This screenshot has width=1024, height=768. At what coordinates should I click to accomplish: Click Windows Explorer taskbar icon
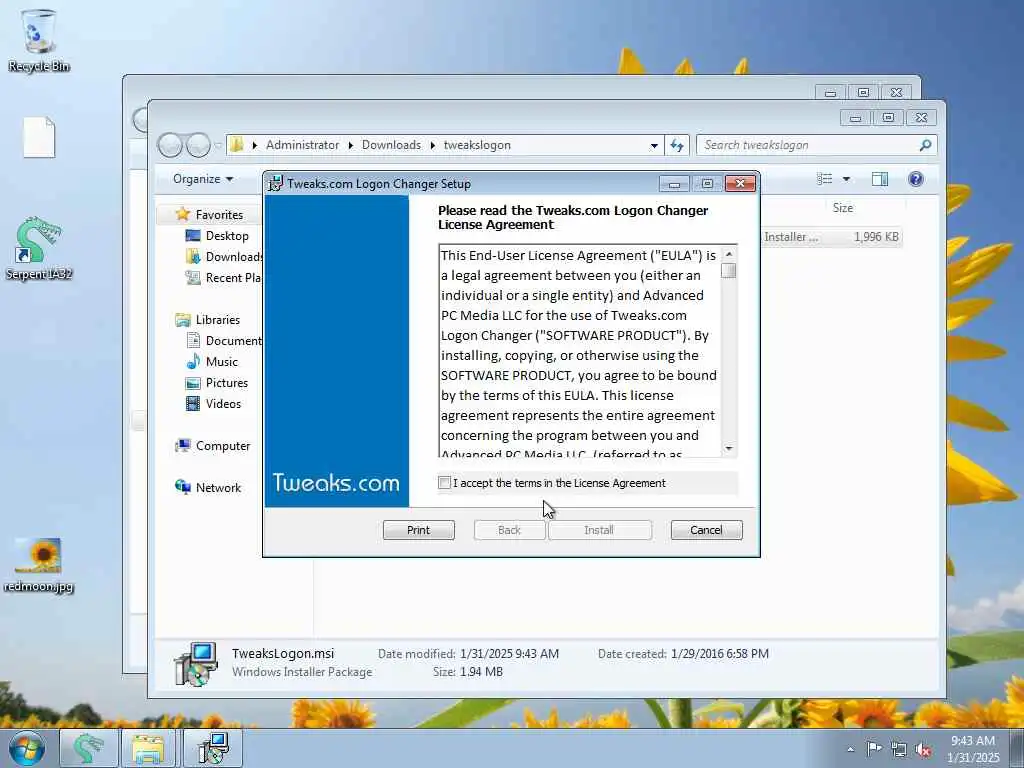click(x=149, y=748)
